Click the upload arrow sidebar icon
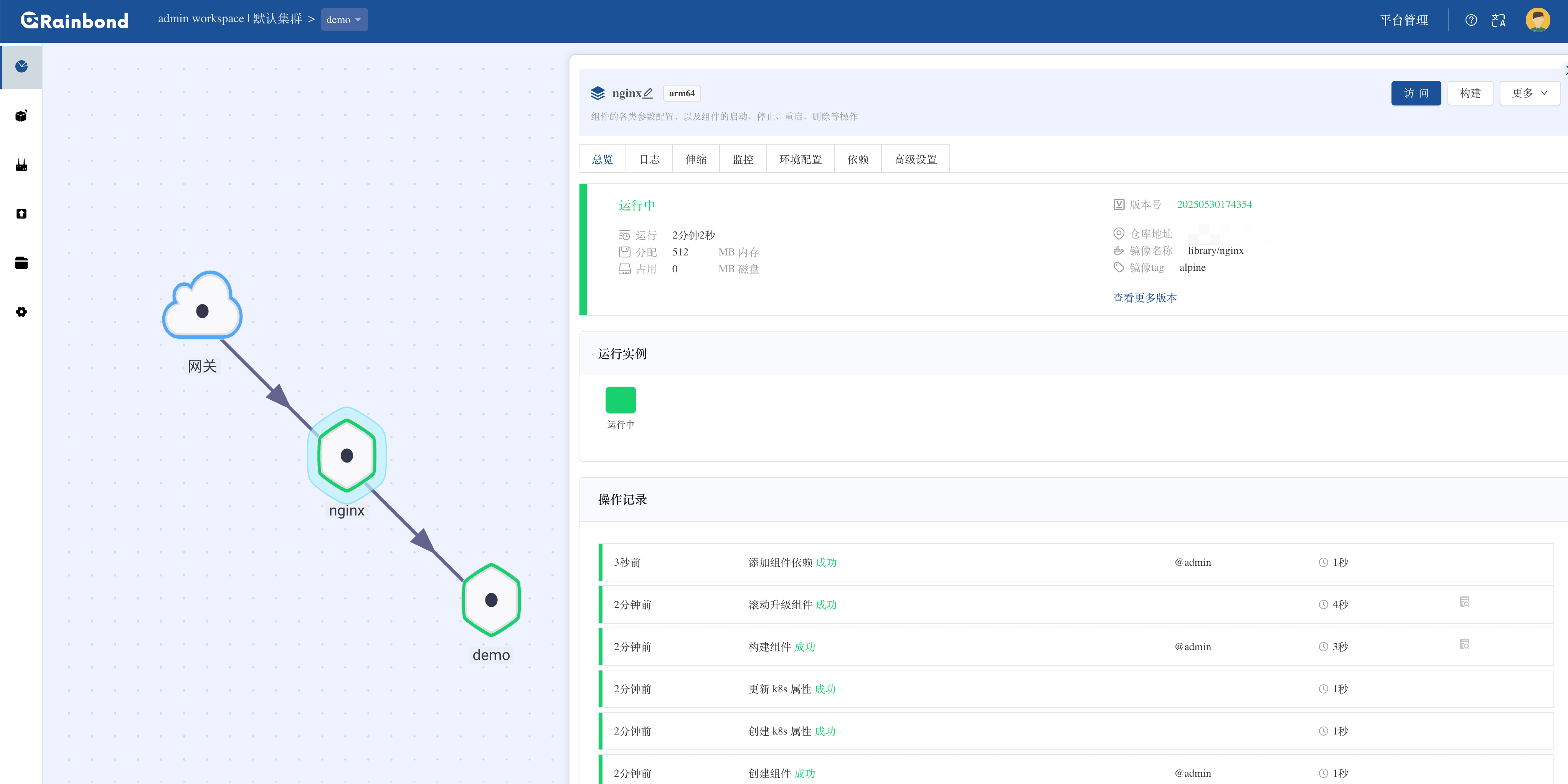 point(21,214)
